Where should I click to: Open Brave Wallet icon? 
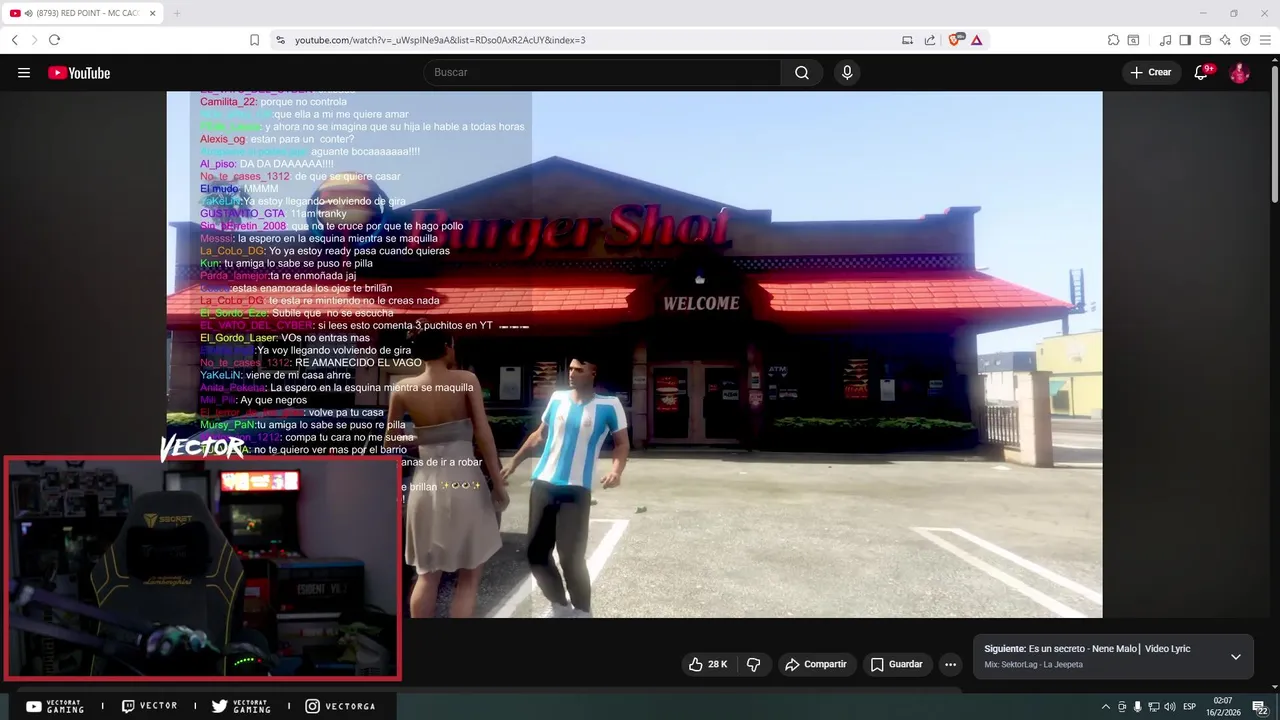pos(1205,40)
